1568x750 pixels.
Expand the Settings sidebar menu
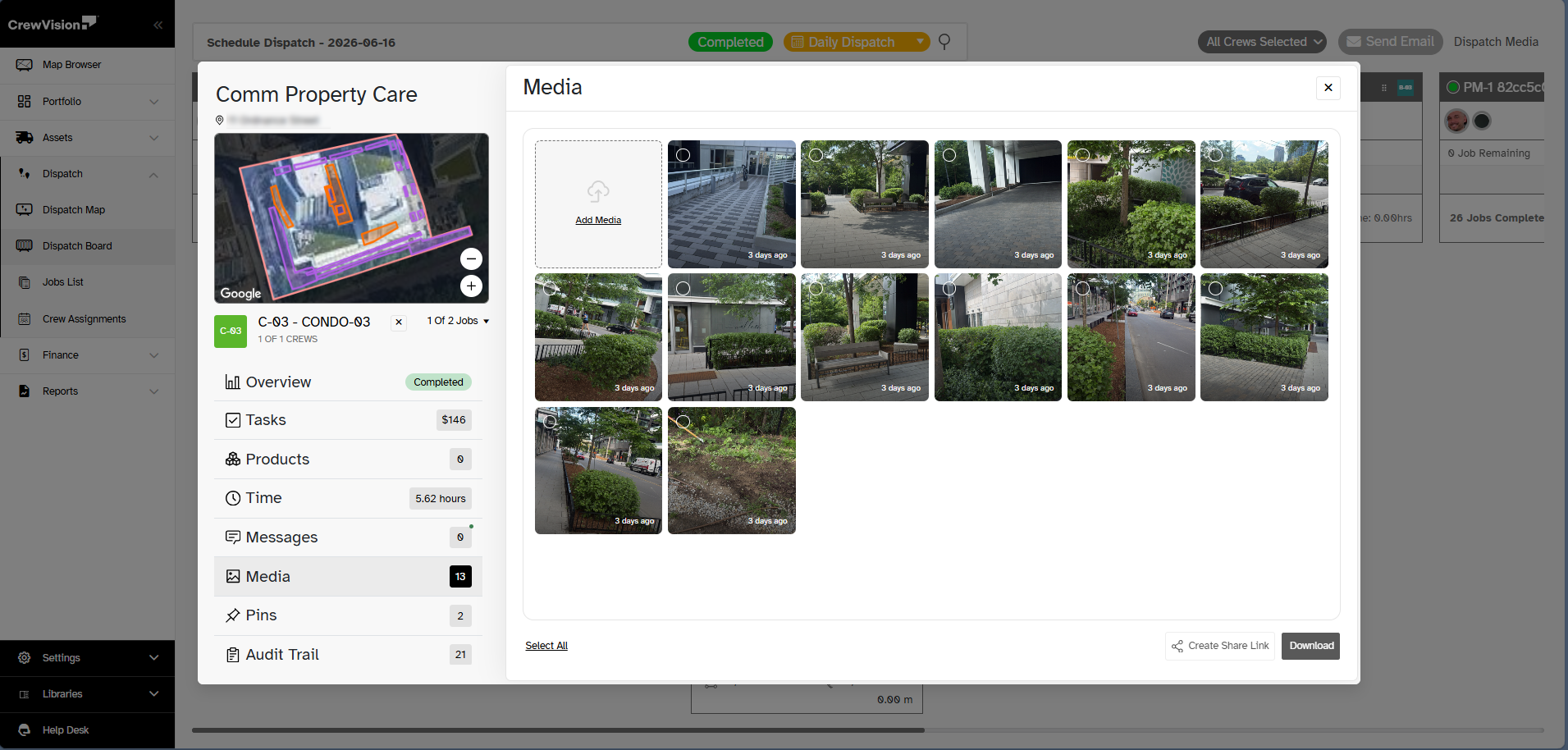coord(154,658)
